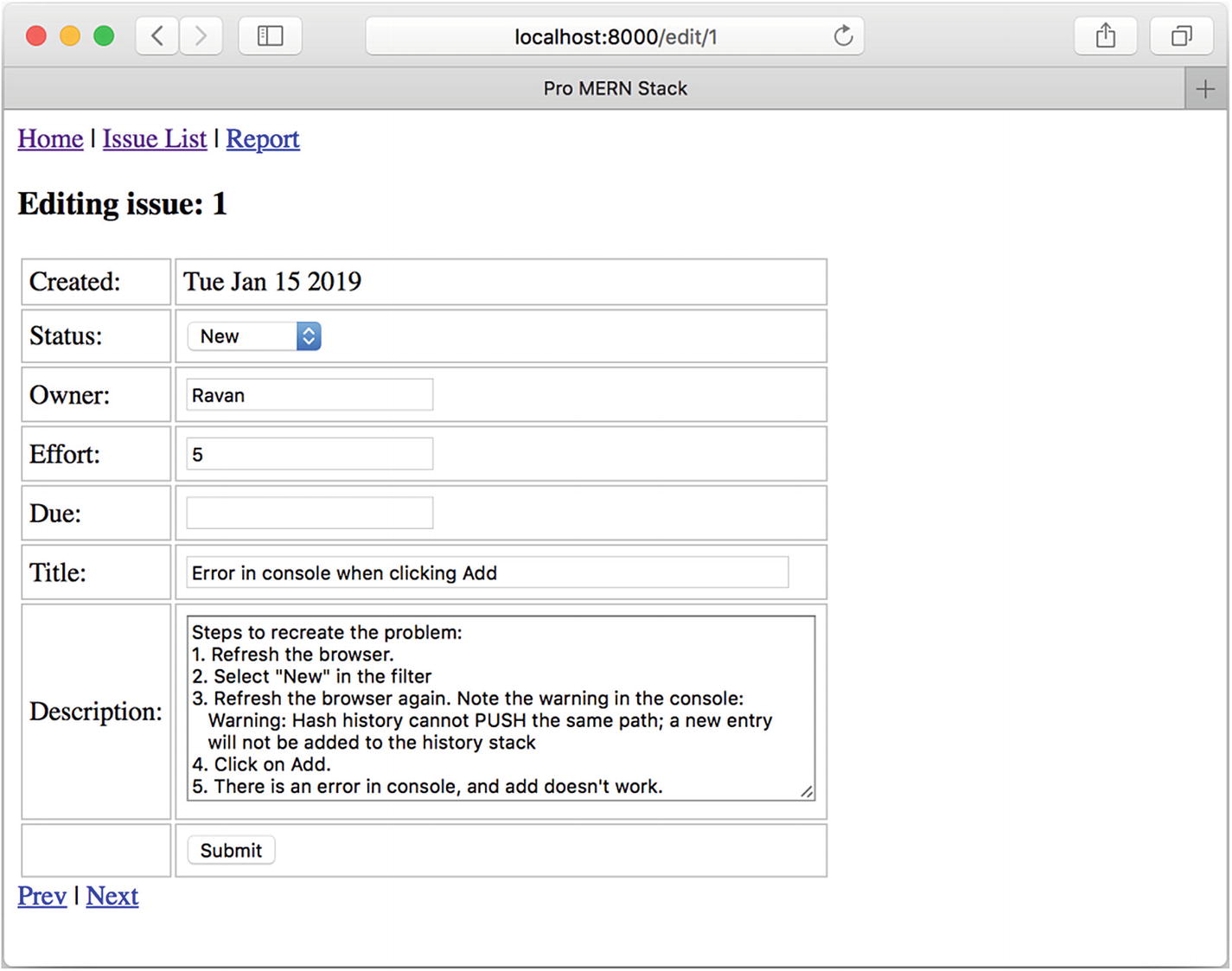Click the Prev issue link

pyautogui.click(x=41, y=897)
